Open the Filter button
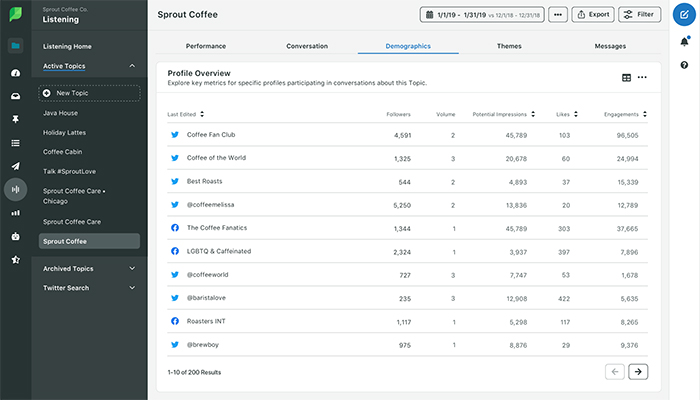 pyautogui.click(x=640, y=15)
